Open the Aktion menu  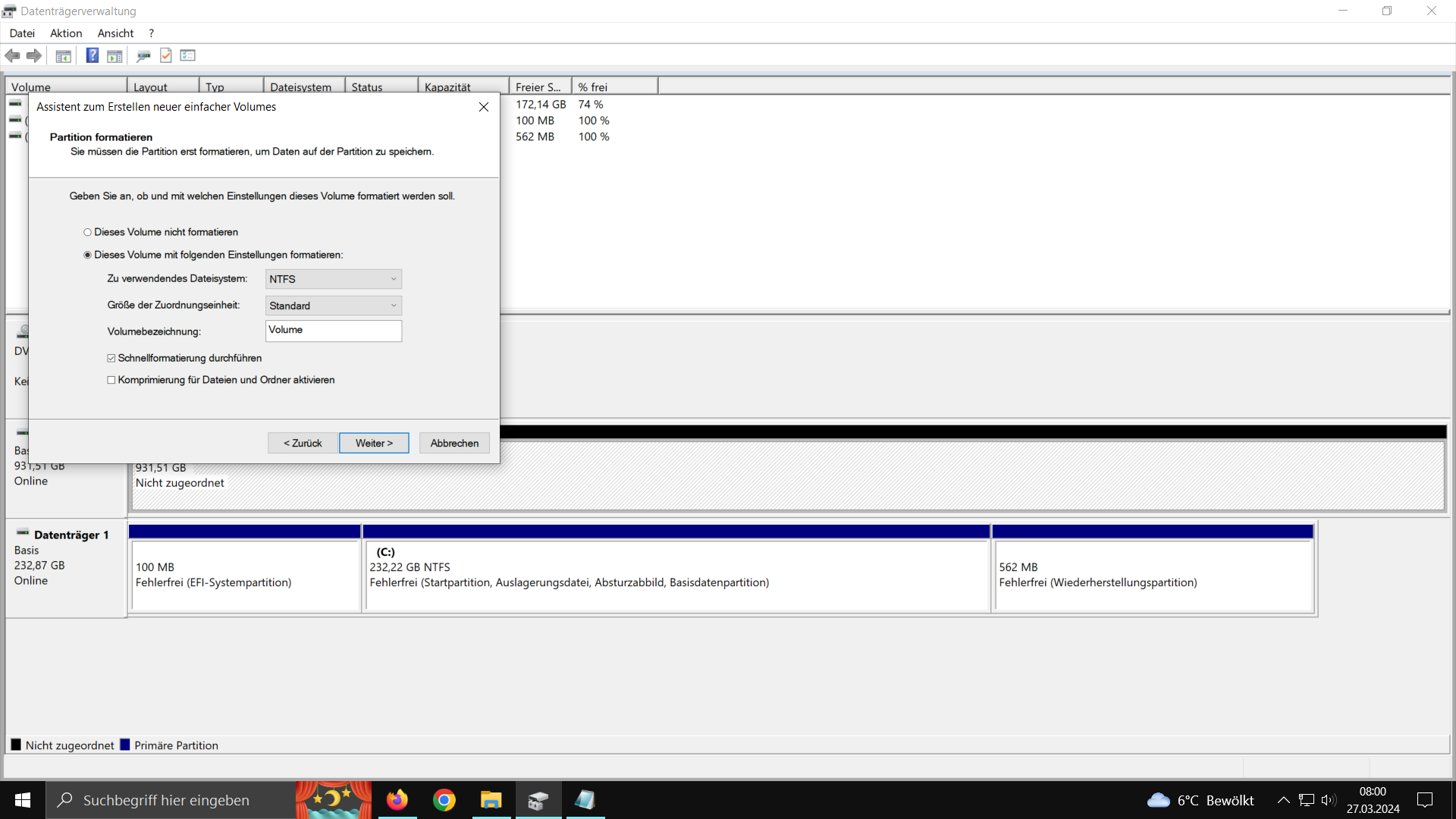click(66, 33)
